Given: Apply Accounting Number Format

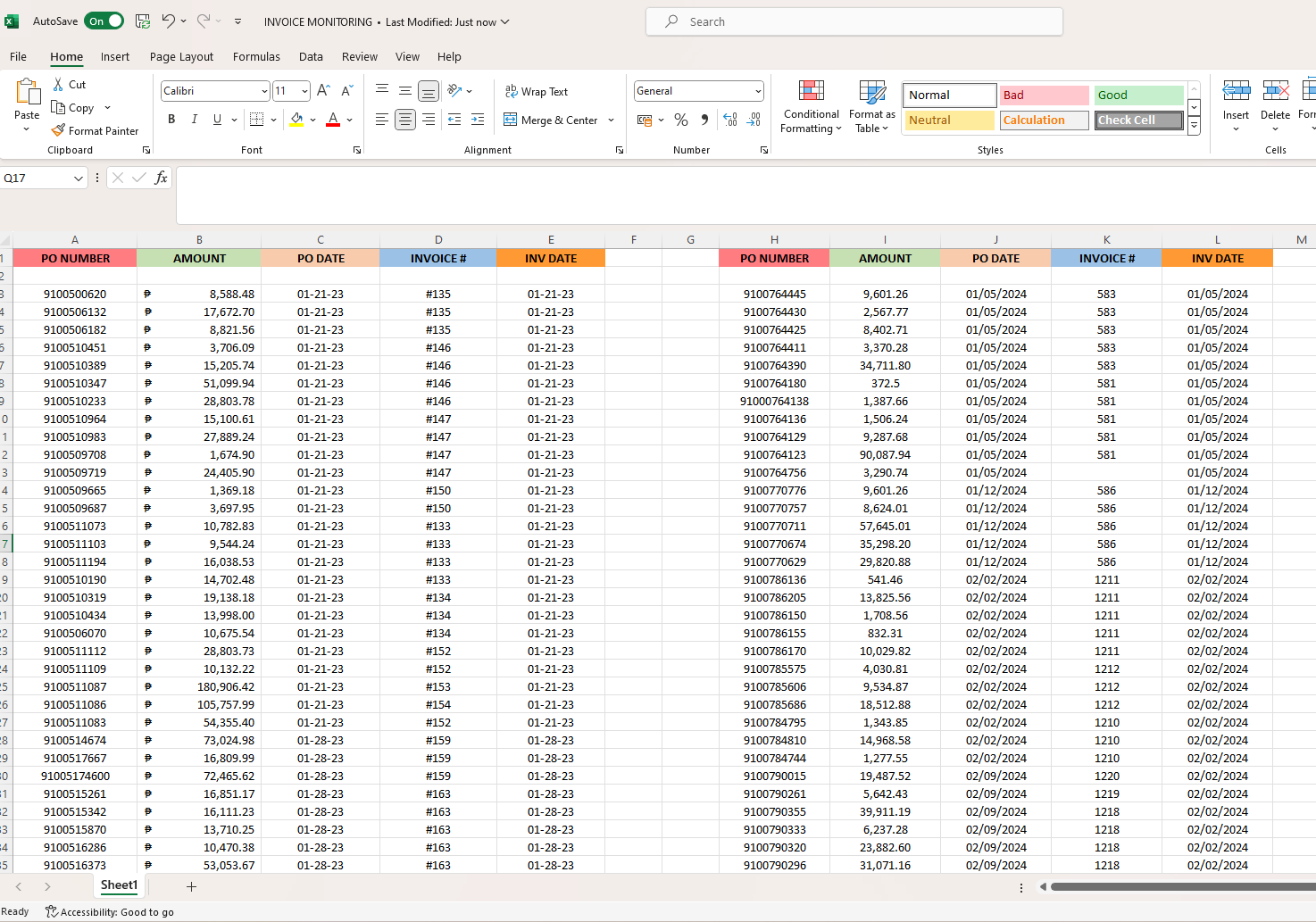Looking at the screenshot, I should click(645, 120).
